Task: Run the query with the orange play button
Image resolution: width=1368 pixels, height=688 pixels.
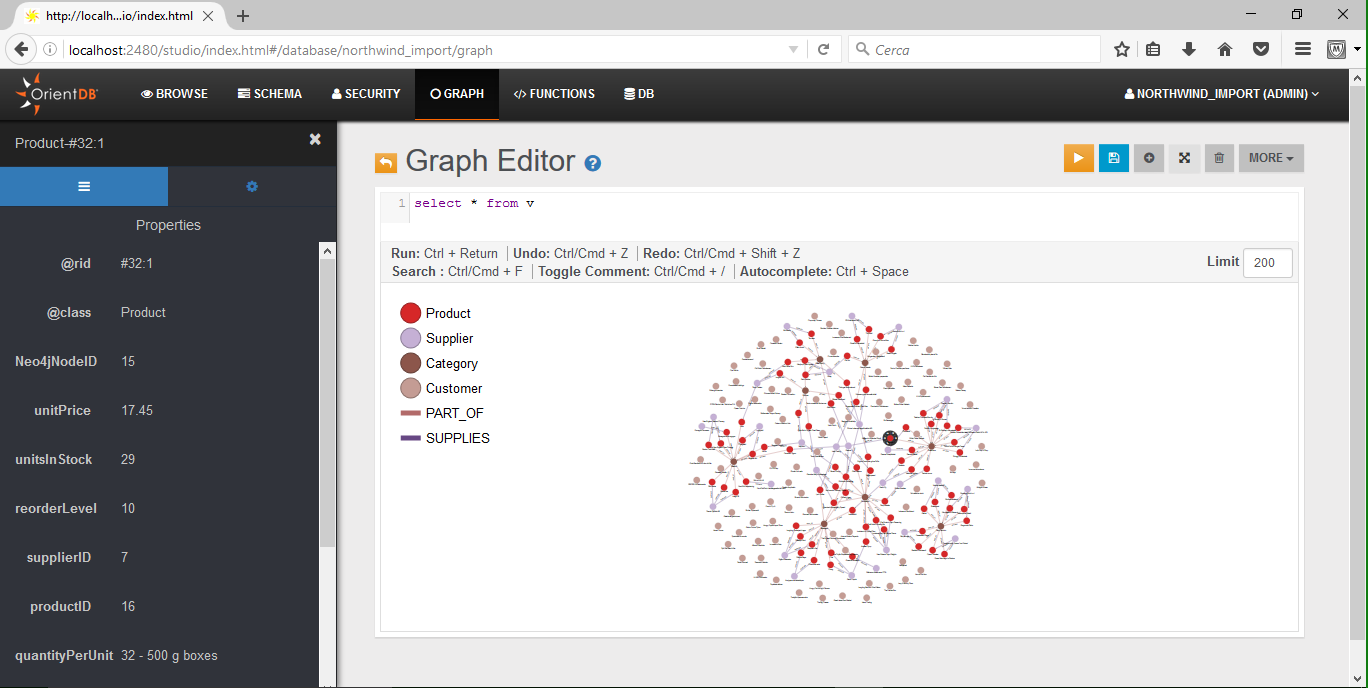Action: [x=1078, y=158]
